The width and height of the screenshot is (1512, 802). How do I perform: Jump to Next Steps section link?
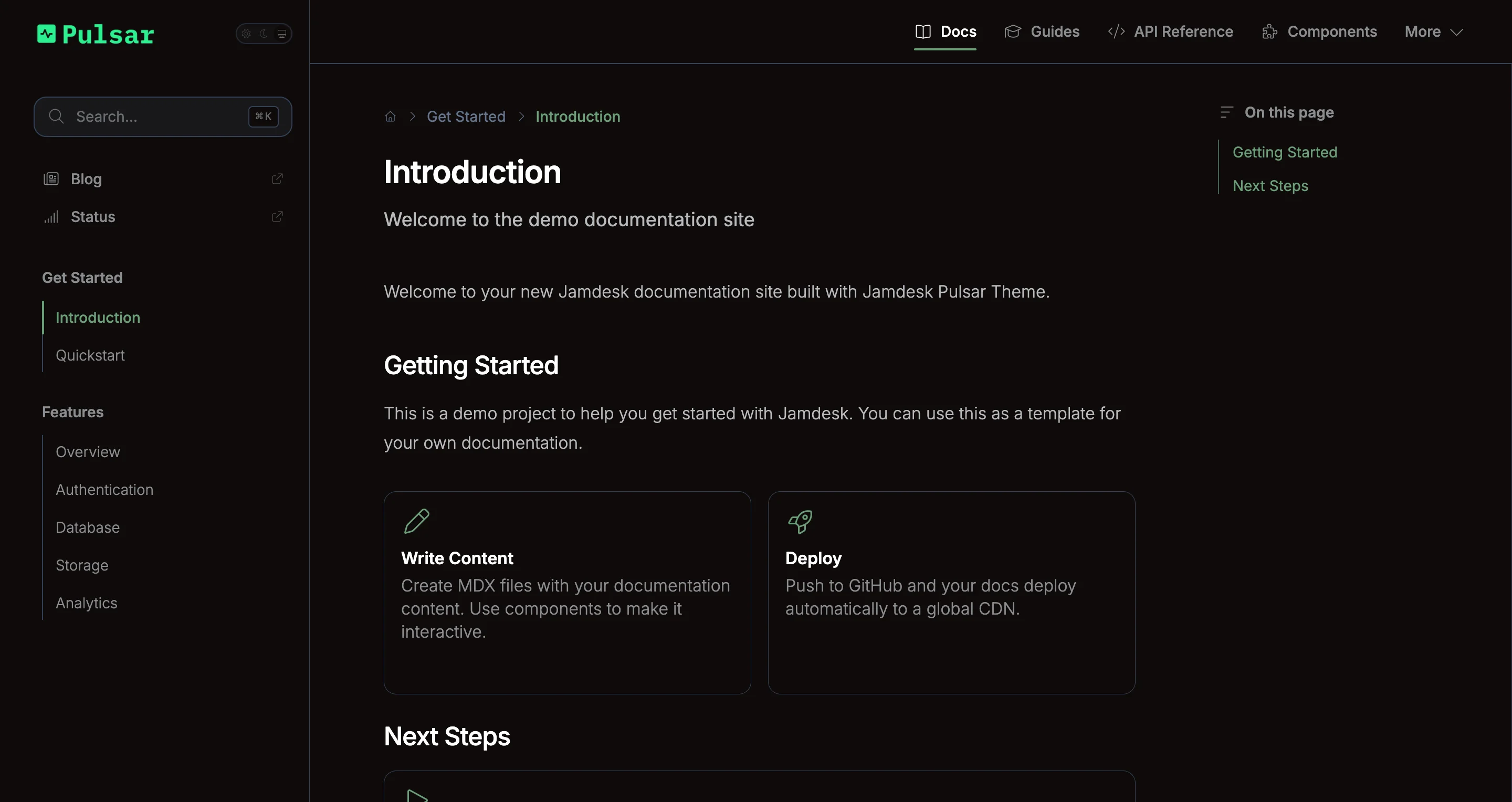[x=1270, y=186]
